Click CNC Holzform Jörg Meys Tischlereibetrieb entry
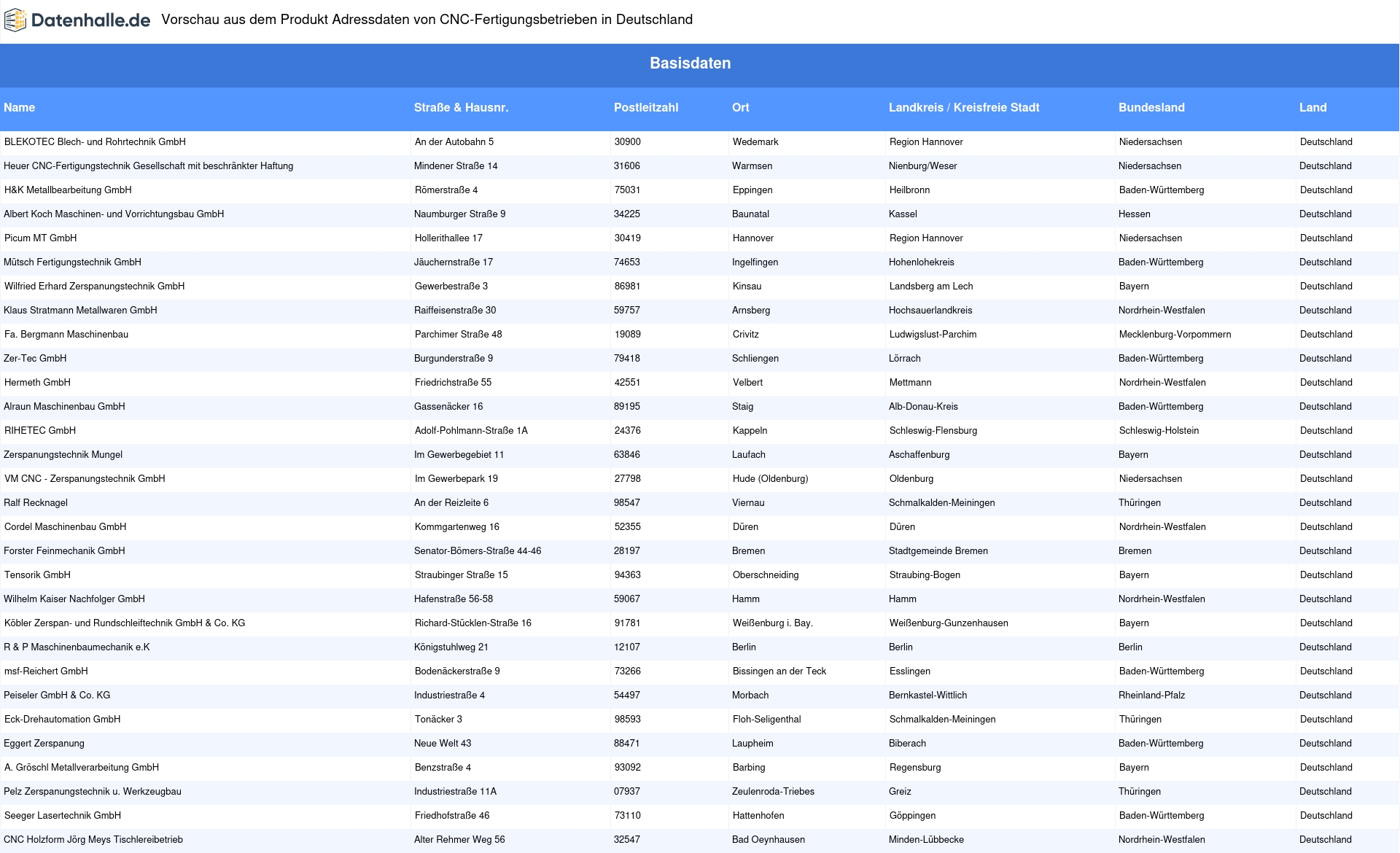The width and height of the screenshot is (1400, 853). tap(93, 840)
